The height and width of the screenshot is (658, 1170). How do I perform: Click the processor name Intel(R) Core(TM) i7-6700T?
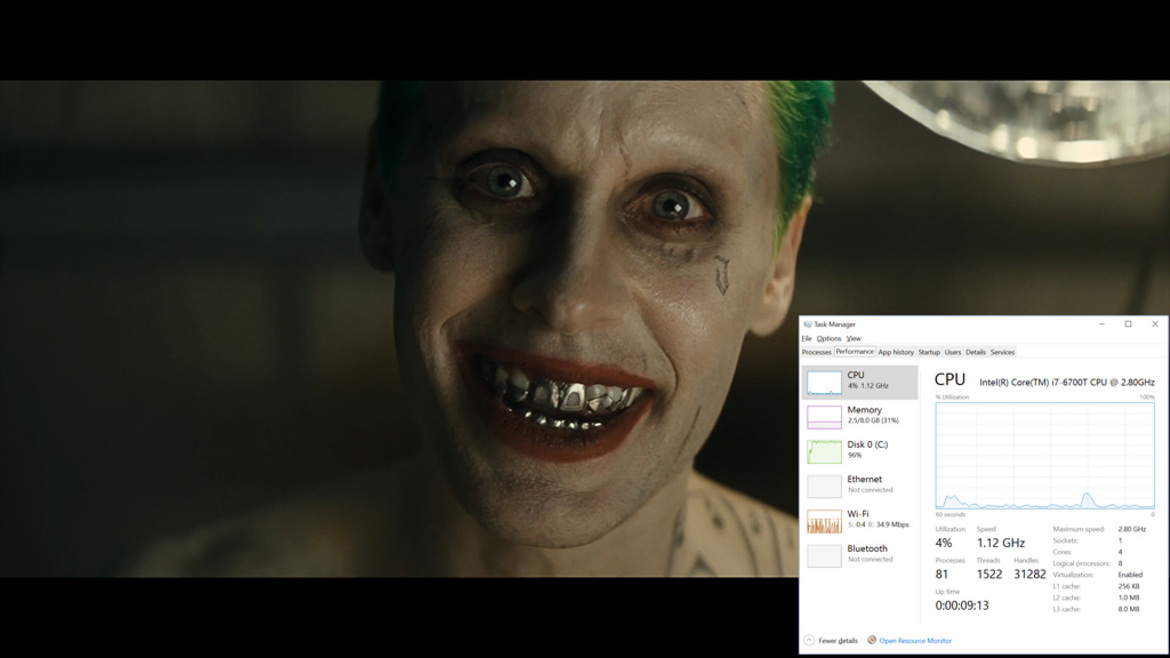(x=1066, y=382)
